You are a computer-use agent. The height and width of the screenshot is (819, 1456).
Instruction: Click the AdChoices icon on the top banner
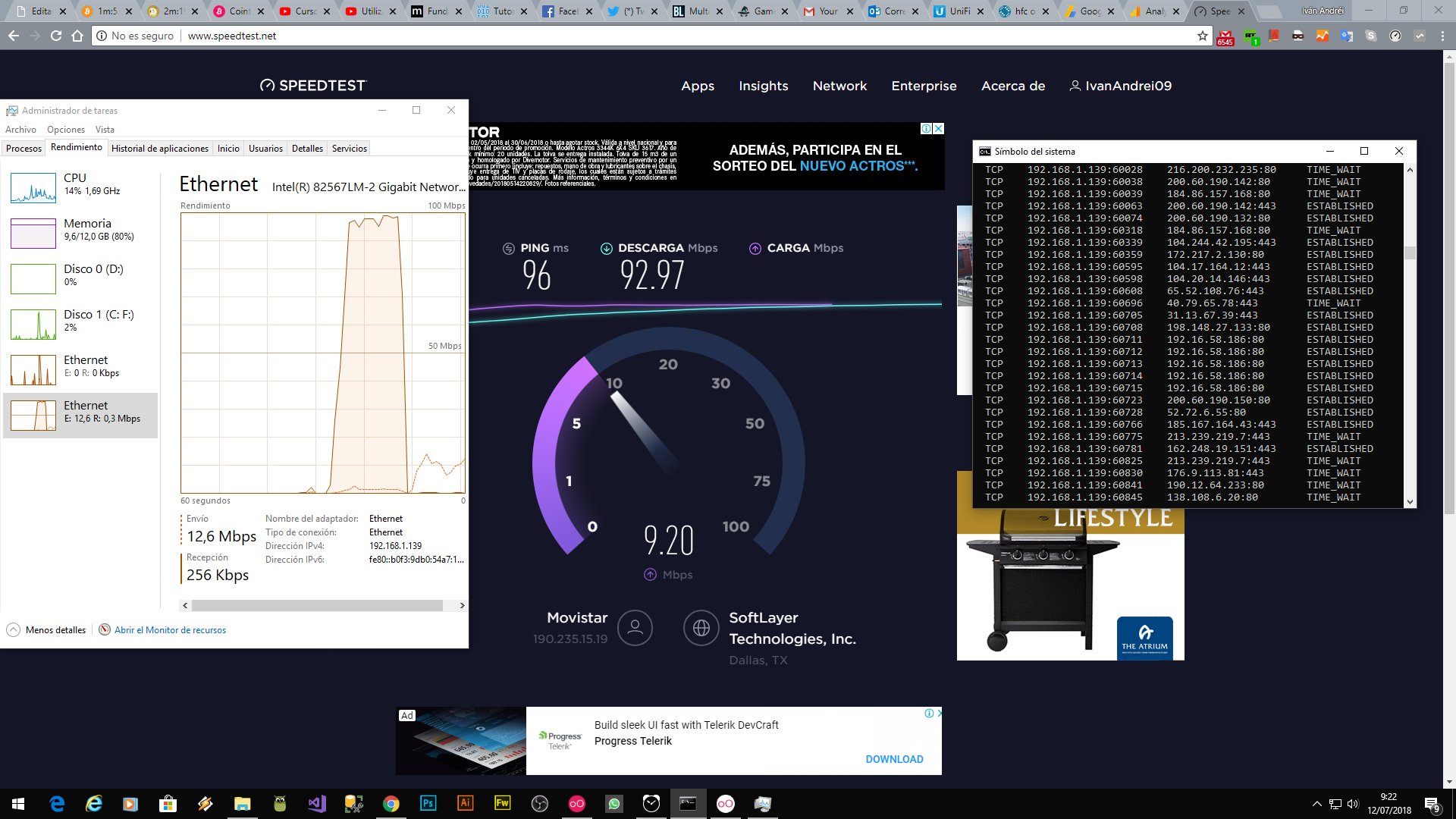click(926, 129)
